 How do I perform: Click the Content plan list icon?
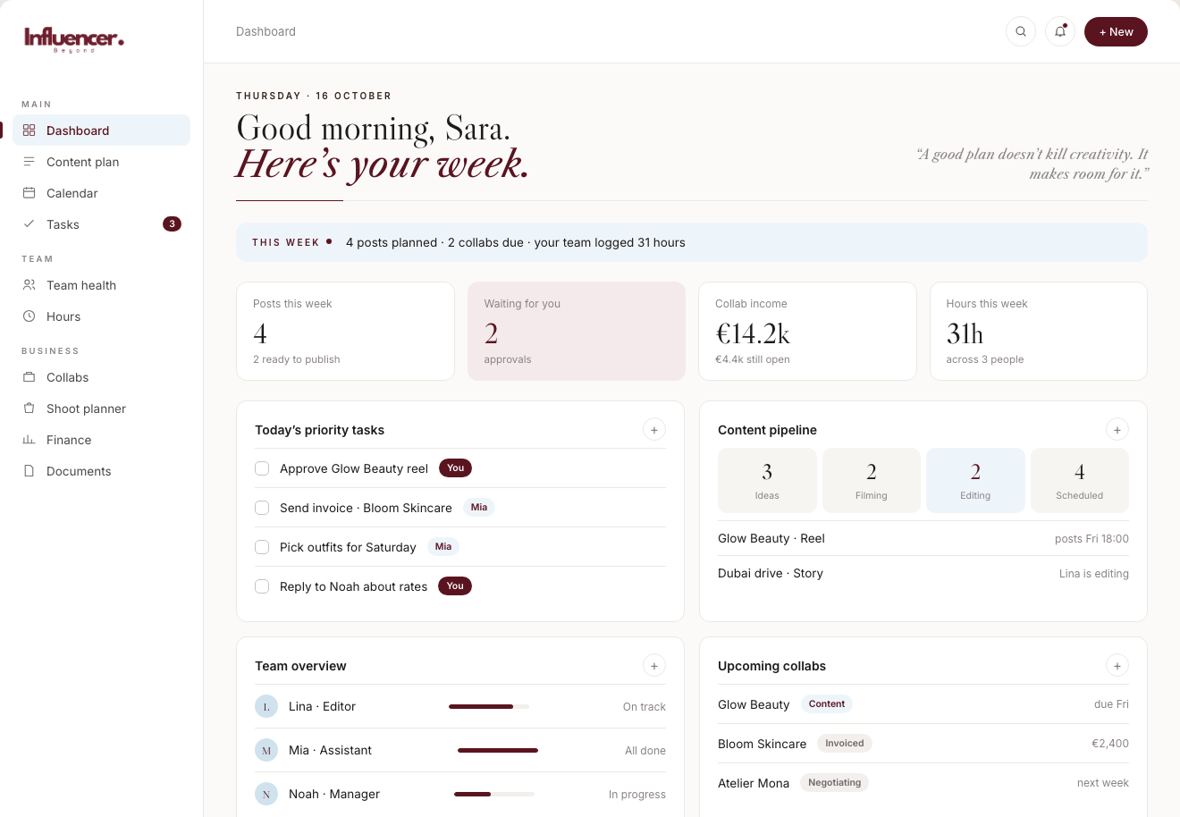click(29, 162)
